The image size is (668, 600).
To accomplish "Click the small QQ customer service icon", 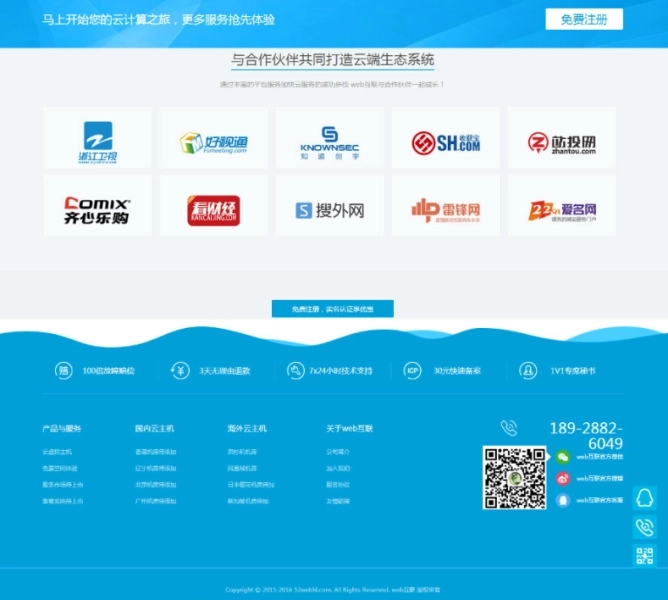I will (x=563, y=500).
